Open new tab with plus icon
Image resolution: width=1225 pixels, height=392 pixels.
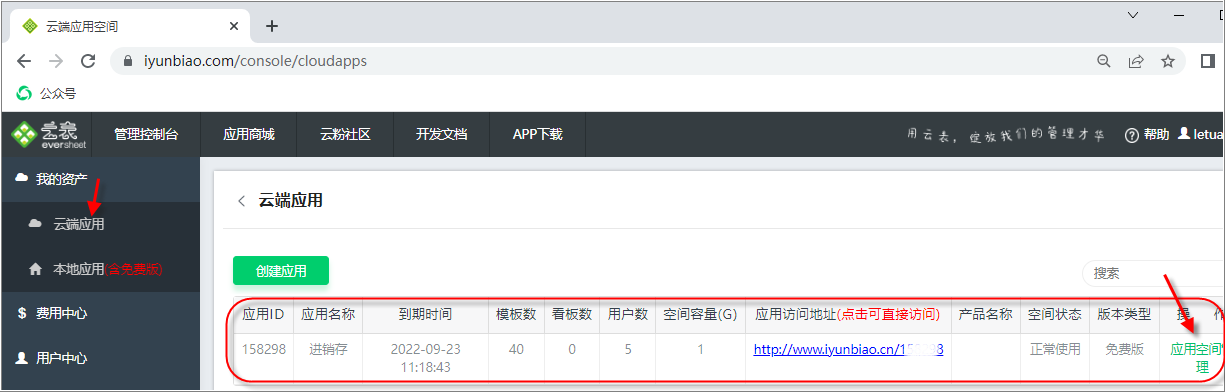[x=272, y=26]
